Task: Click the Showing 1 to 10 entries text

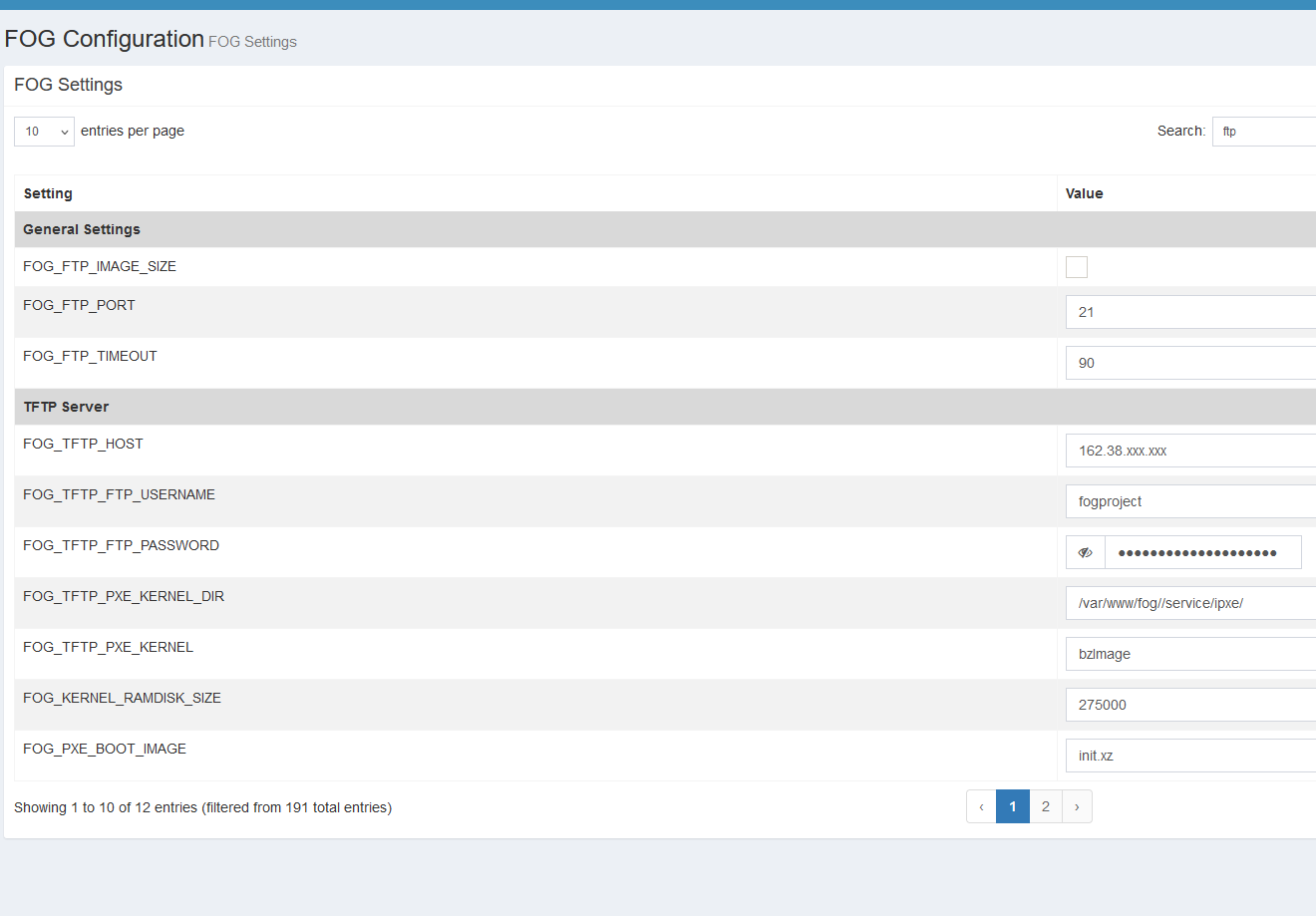Action: tap(202, 807)
